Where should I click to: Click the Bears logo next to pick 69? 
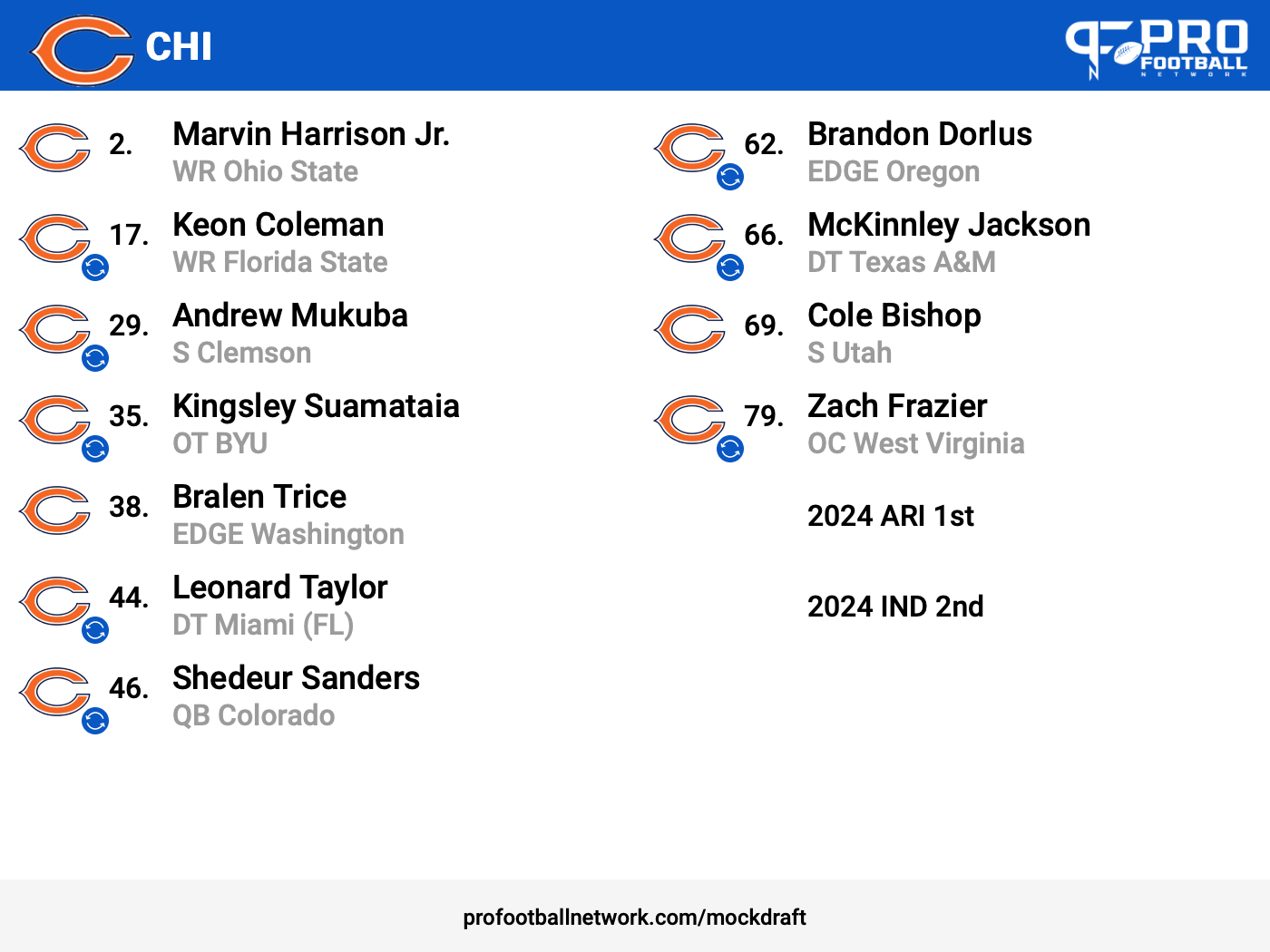(x=689, y=329)
